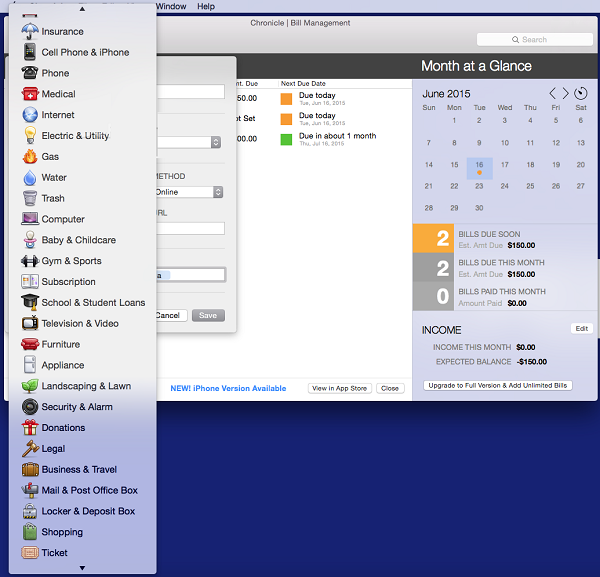Click NEW! iPhone Version Available link
Image resolution: width=600 pixels, height=577 pixels.
pyautogui.click(x=228, y=388)
